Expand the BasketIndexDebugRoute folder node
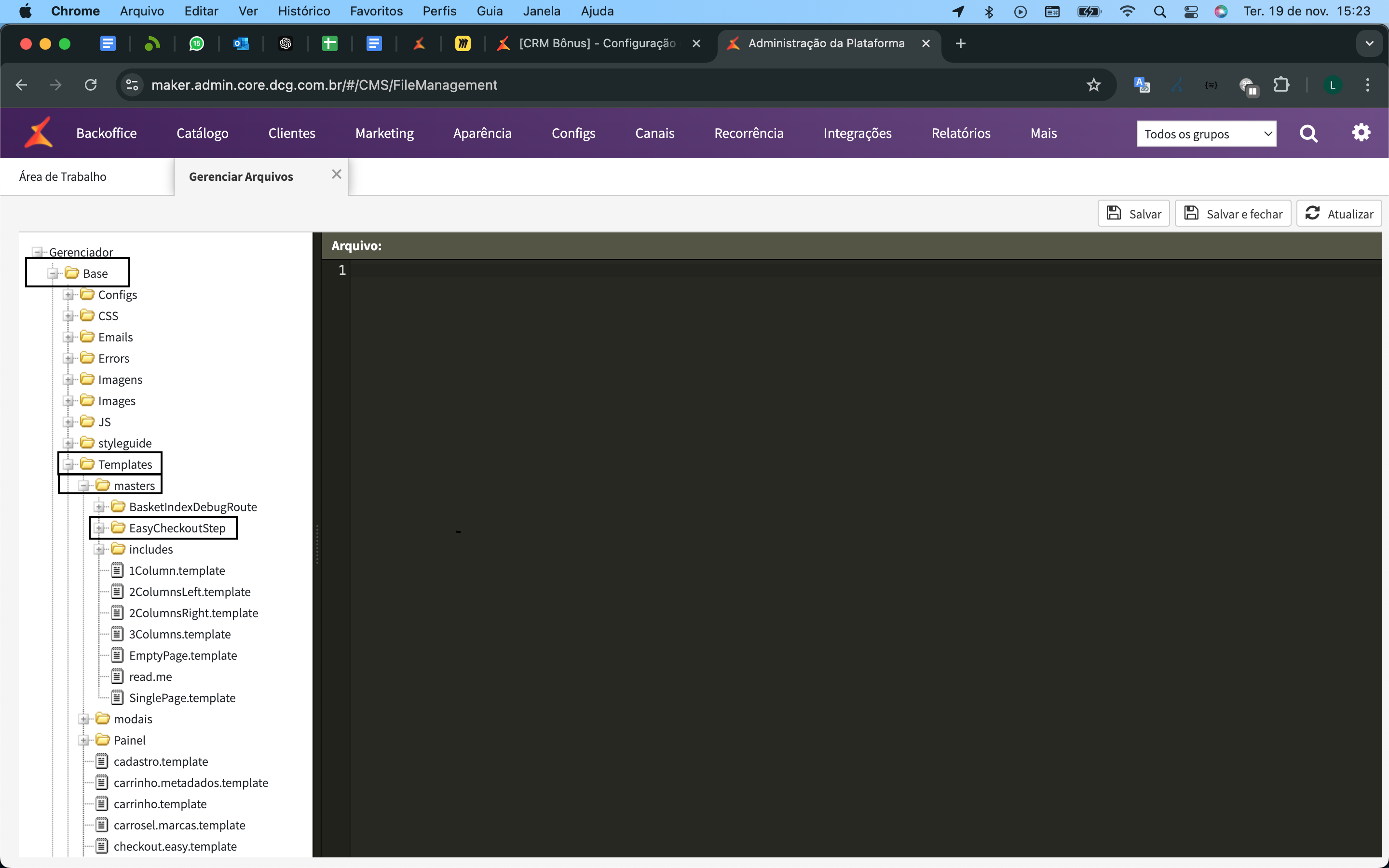This screenshot has width=1389, height=868. pos(99,507)
